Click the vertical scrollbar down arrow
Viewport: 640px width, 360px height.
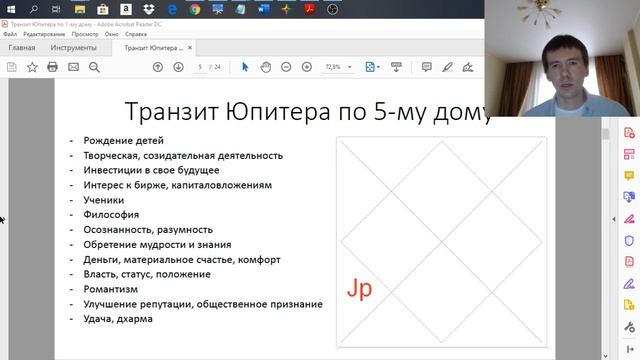(605, 356)
